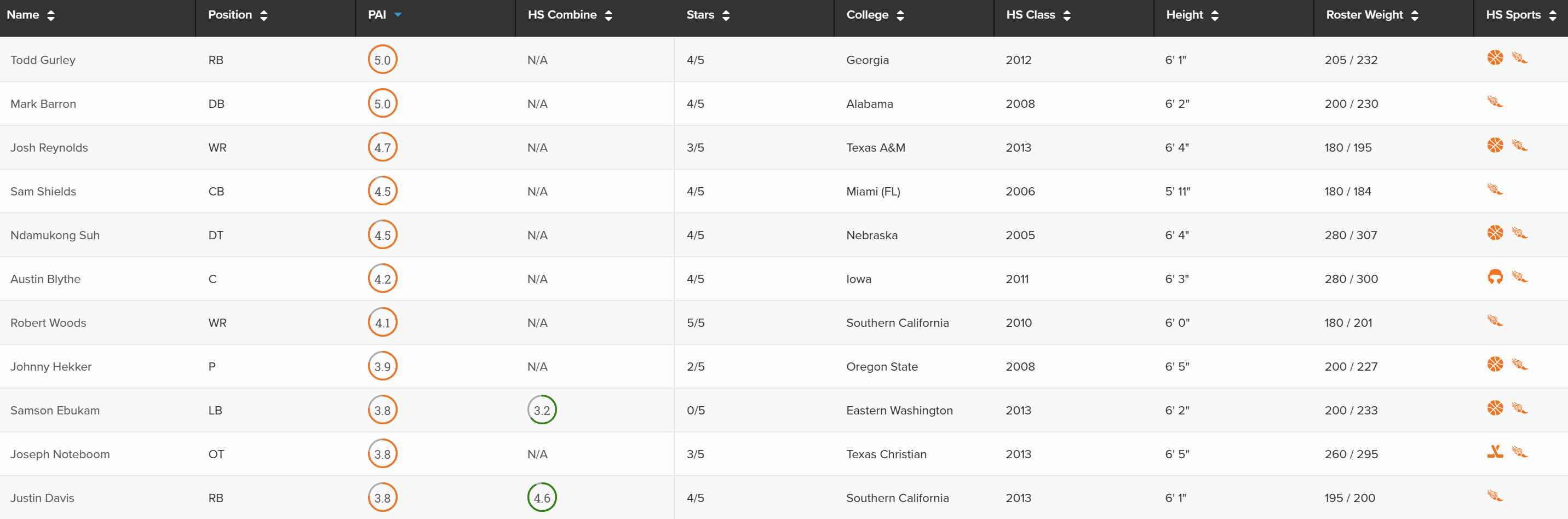Select player name Todd Gurley

[43, 60]
